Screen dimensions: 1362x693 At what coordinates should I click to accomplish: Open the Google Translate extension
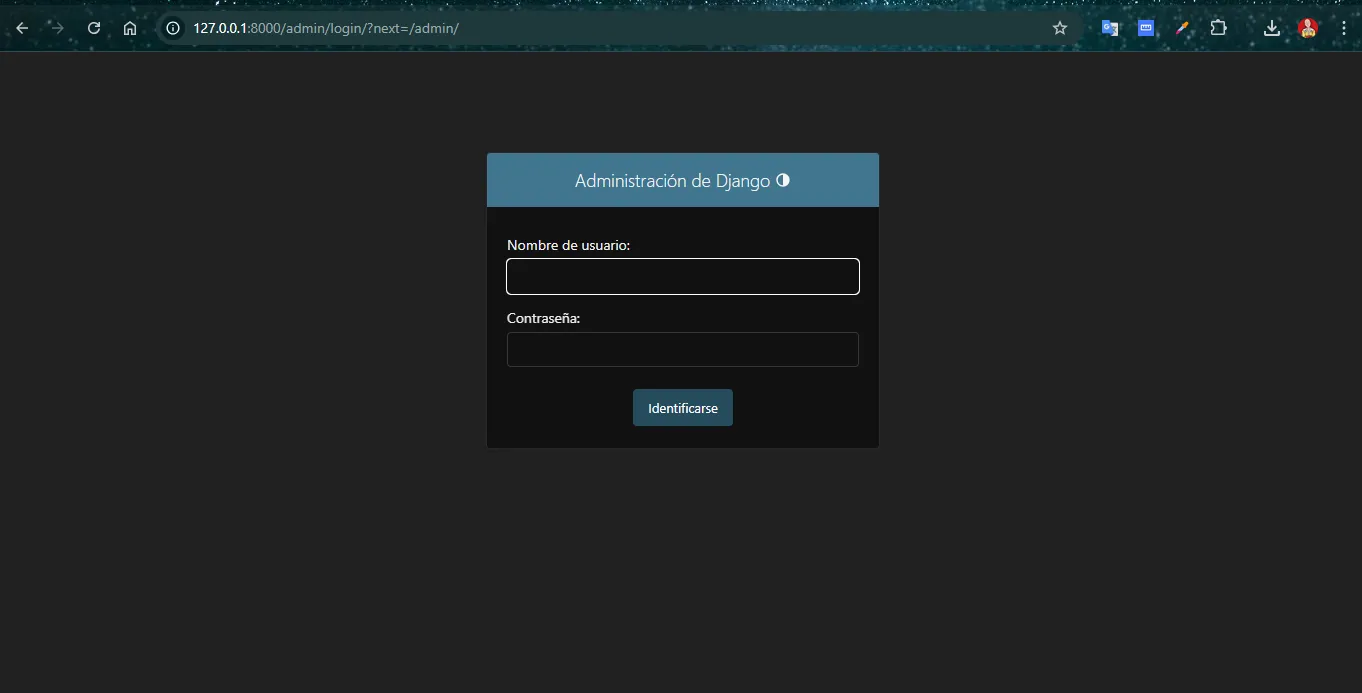(1110, 28)
